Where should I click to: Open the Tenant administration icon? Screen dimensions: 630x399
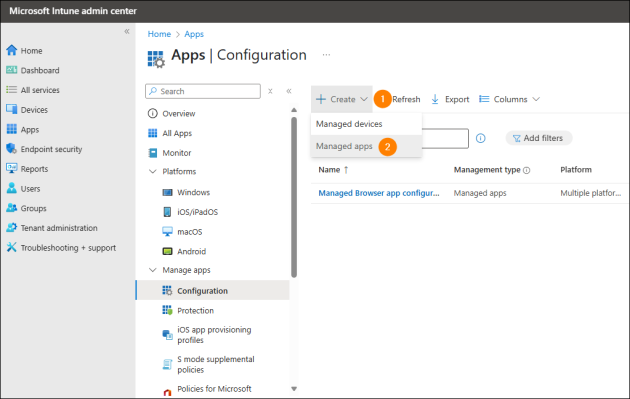tap(12, 227)
